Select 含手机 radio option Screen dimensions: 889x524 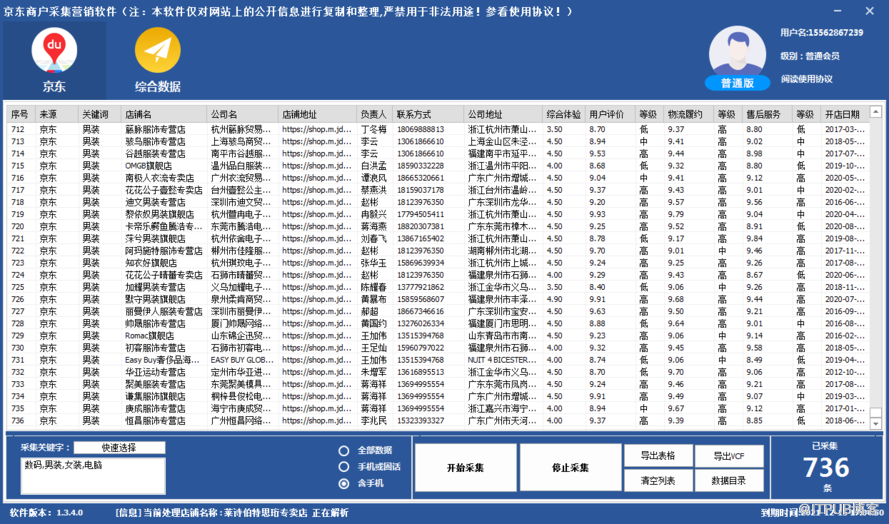tap(344, 483)
